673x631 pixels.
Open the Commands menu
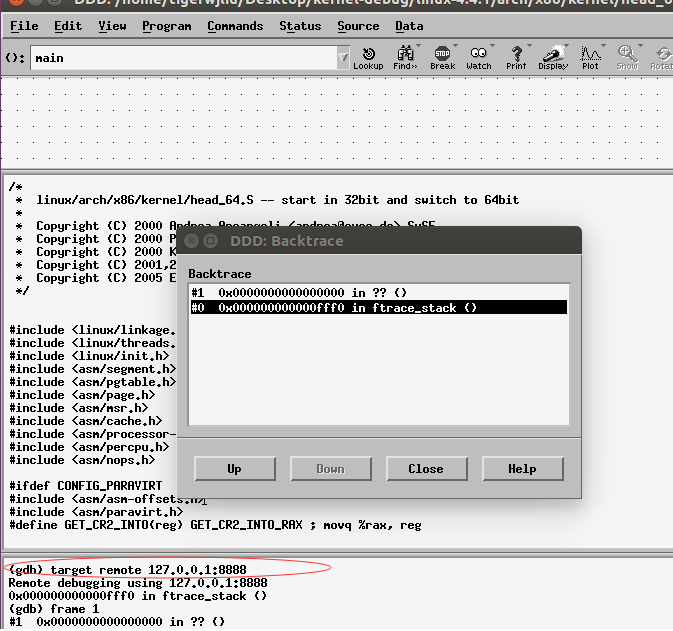point(235,26)
